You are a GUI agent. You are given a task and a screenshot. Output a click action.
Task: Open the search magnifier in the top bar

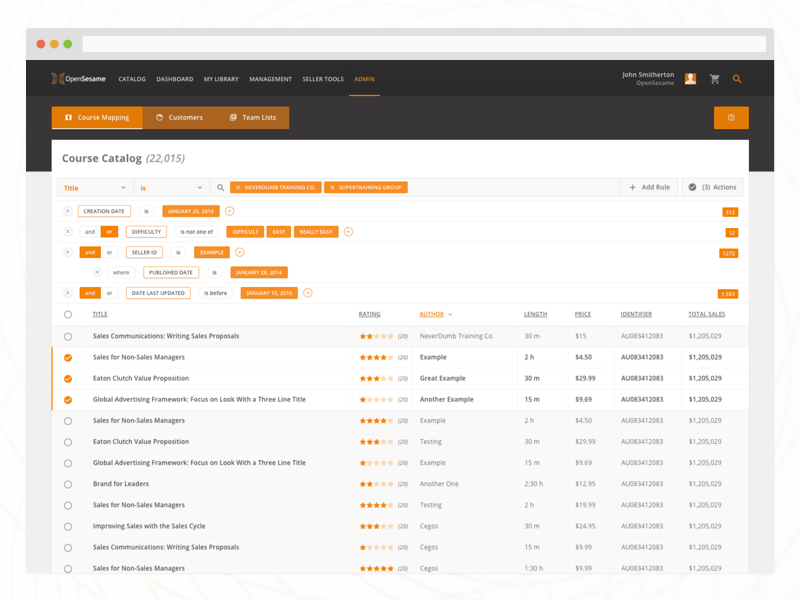click(x=737, y=78)
